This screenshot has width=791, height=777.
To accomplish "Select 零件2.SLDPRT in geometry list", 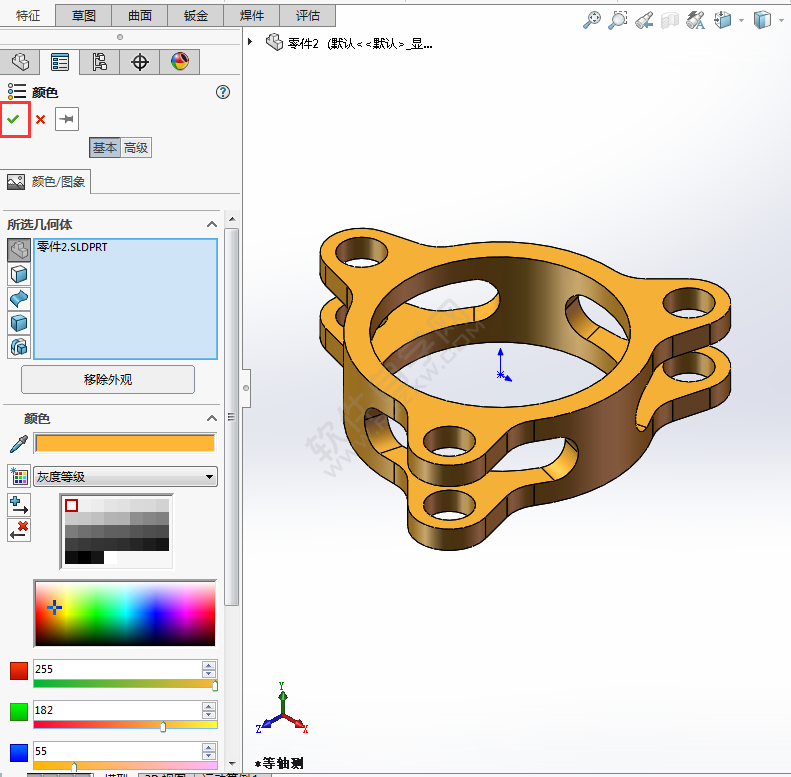I will (x=72, y=247).
